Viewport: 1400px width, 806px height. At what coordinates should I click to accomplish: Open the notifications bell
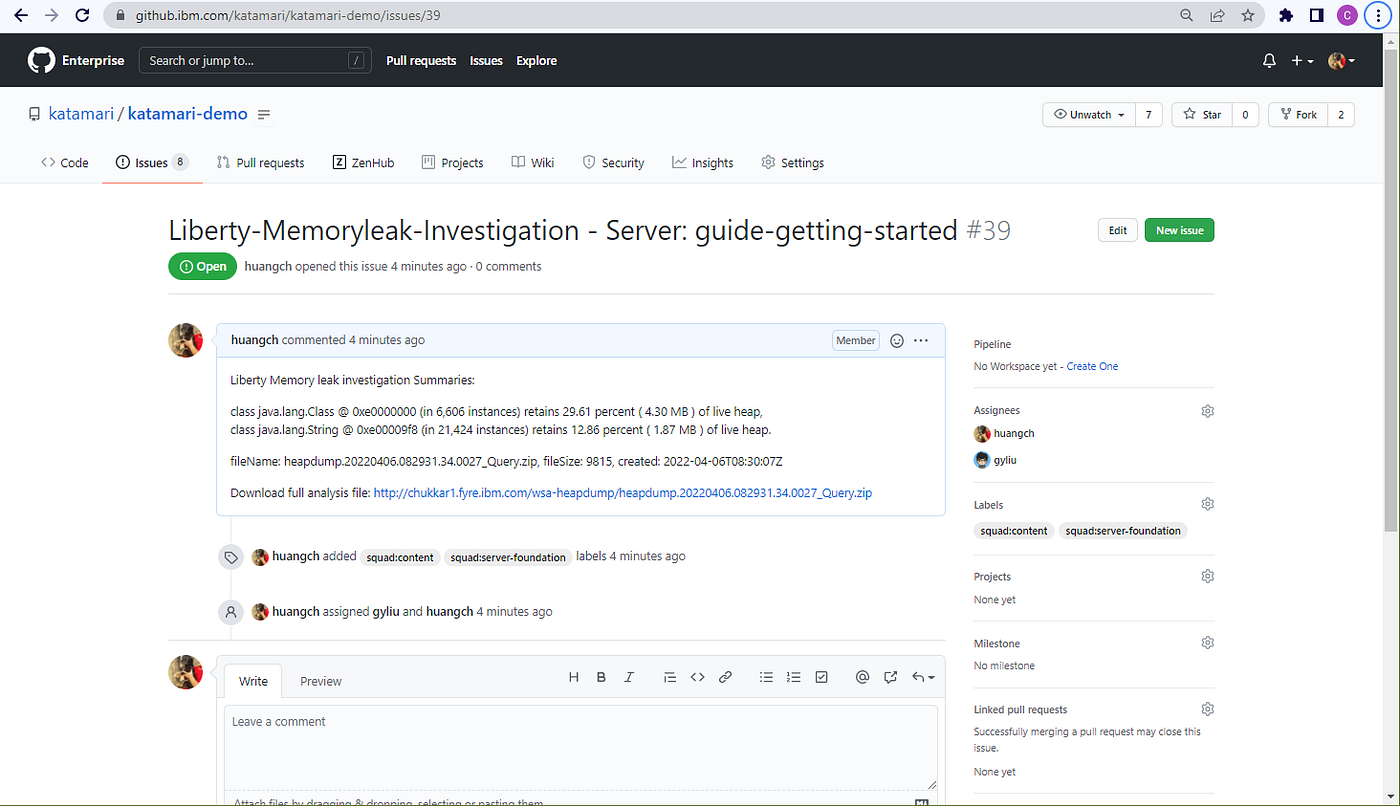pos(1269,61)
